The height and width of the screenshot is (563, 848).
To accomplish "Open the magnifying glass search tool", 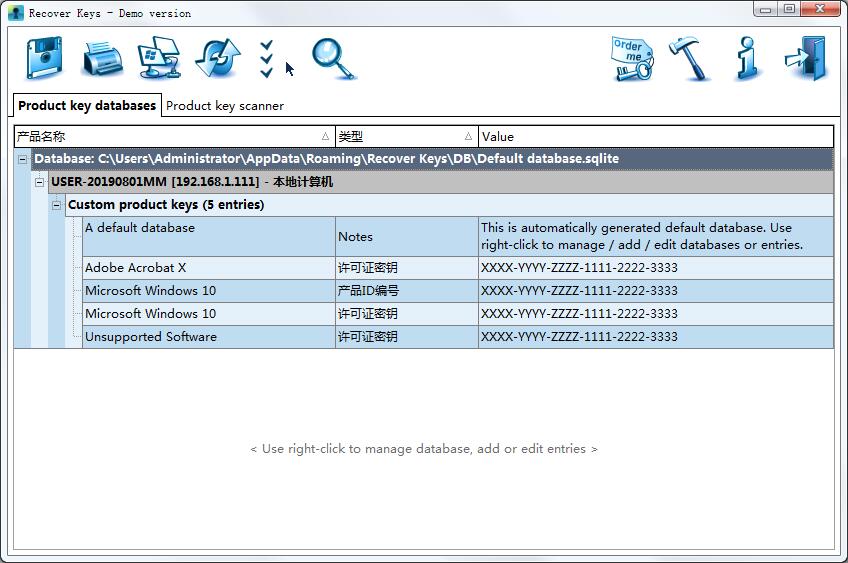I will 333,59.
